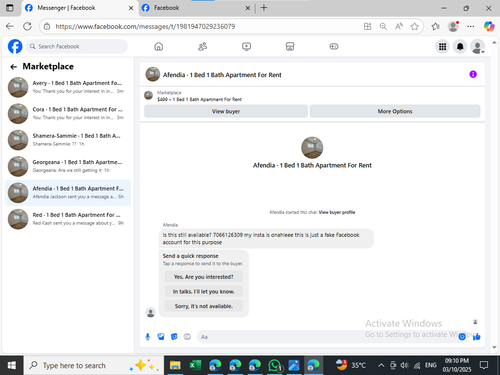Viewport: 500px width, 375px height.
Task: Open the Windows notification center
Action: coord(484,365)
